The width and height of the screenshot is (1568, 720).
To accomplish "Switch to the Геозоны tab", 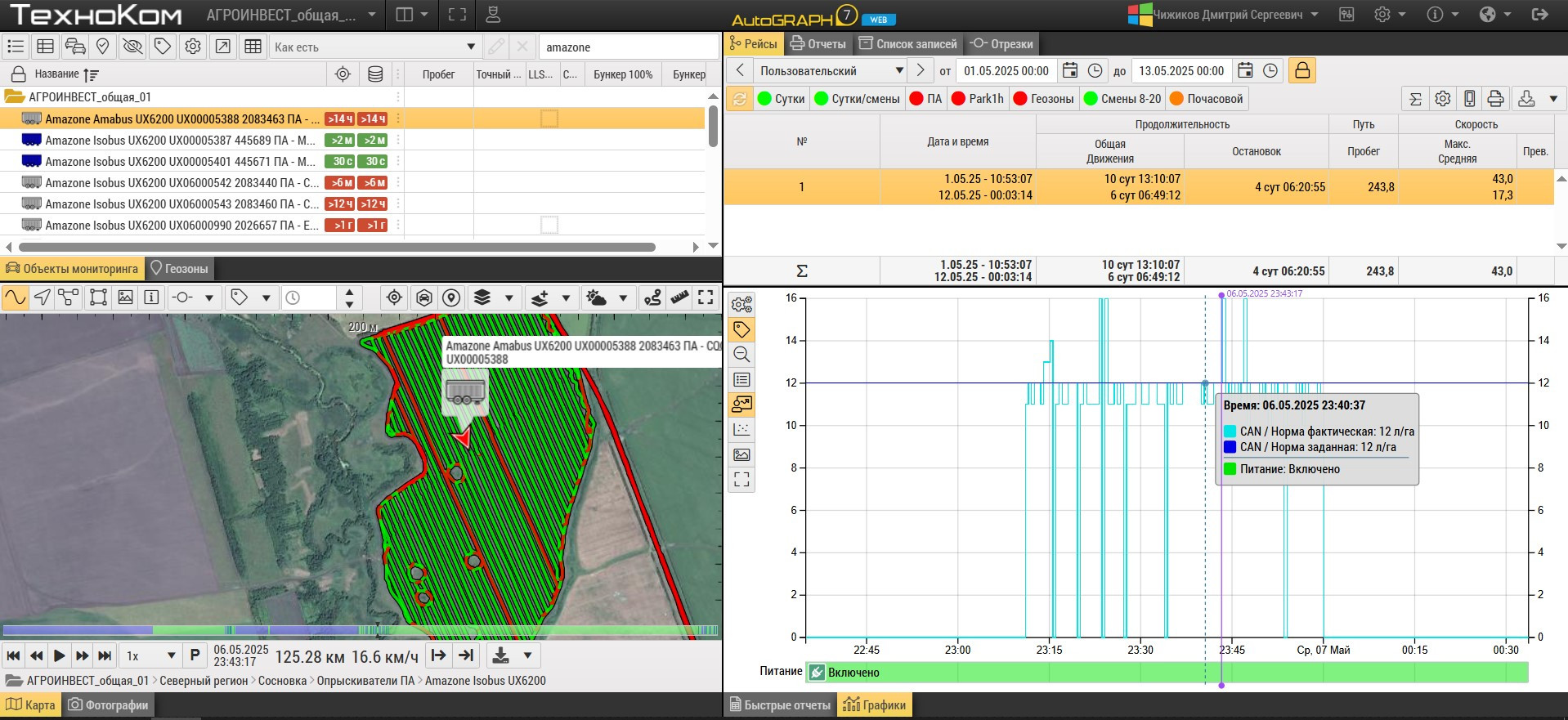I will tap(178, 268).
